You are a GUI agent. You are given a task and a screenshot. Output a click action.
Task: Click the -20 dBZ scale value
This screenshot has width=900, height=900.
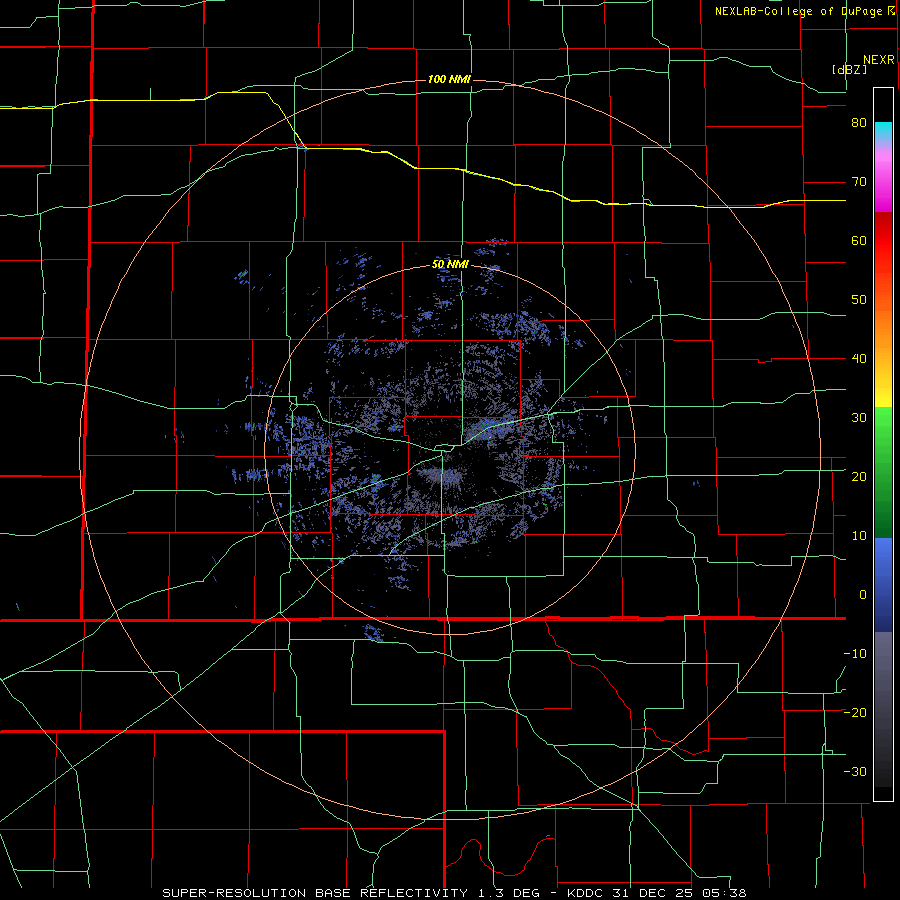click(x=855, y=713)
